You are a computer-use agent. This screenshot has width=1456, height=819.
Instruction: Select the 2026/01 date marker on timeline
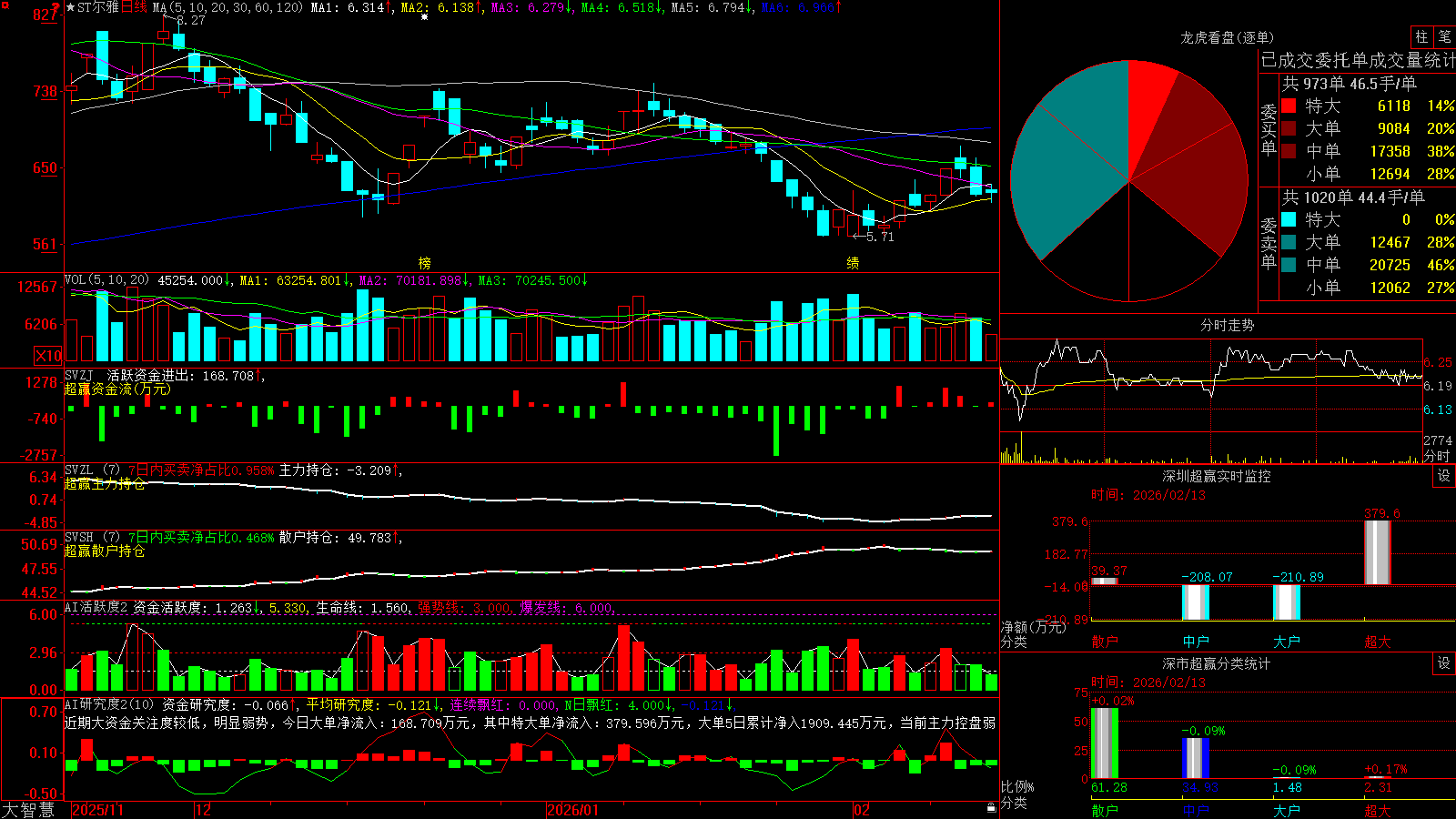(x=573, y=809)
